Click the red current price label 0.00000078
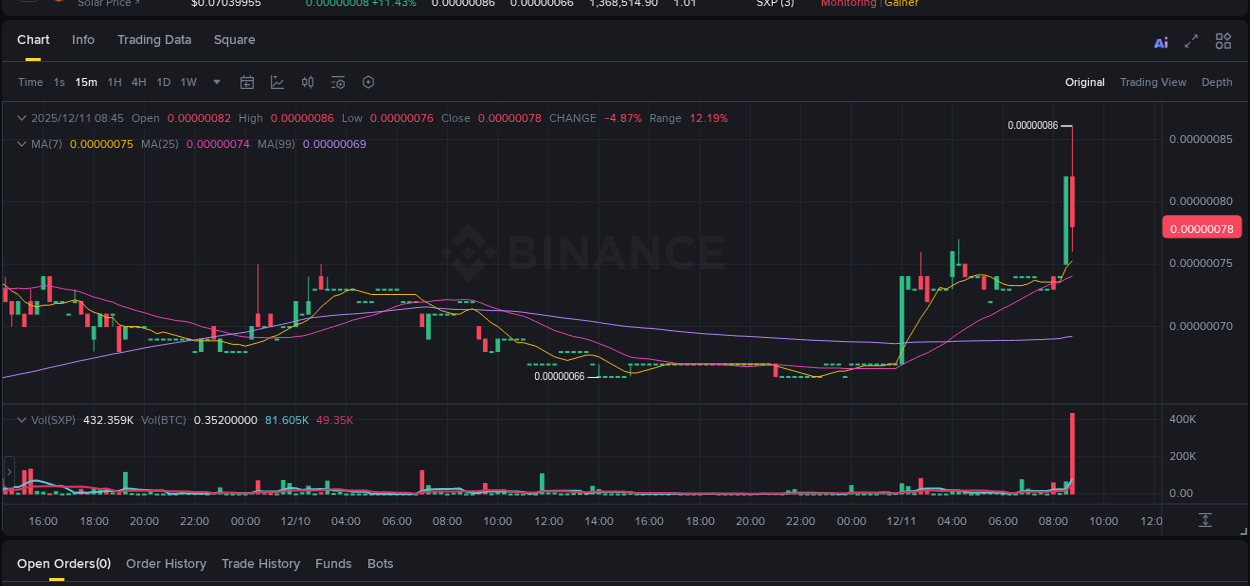 coord(1201,227)
